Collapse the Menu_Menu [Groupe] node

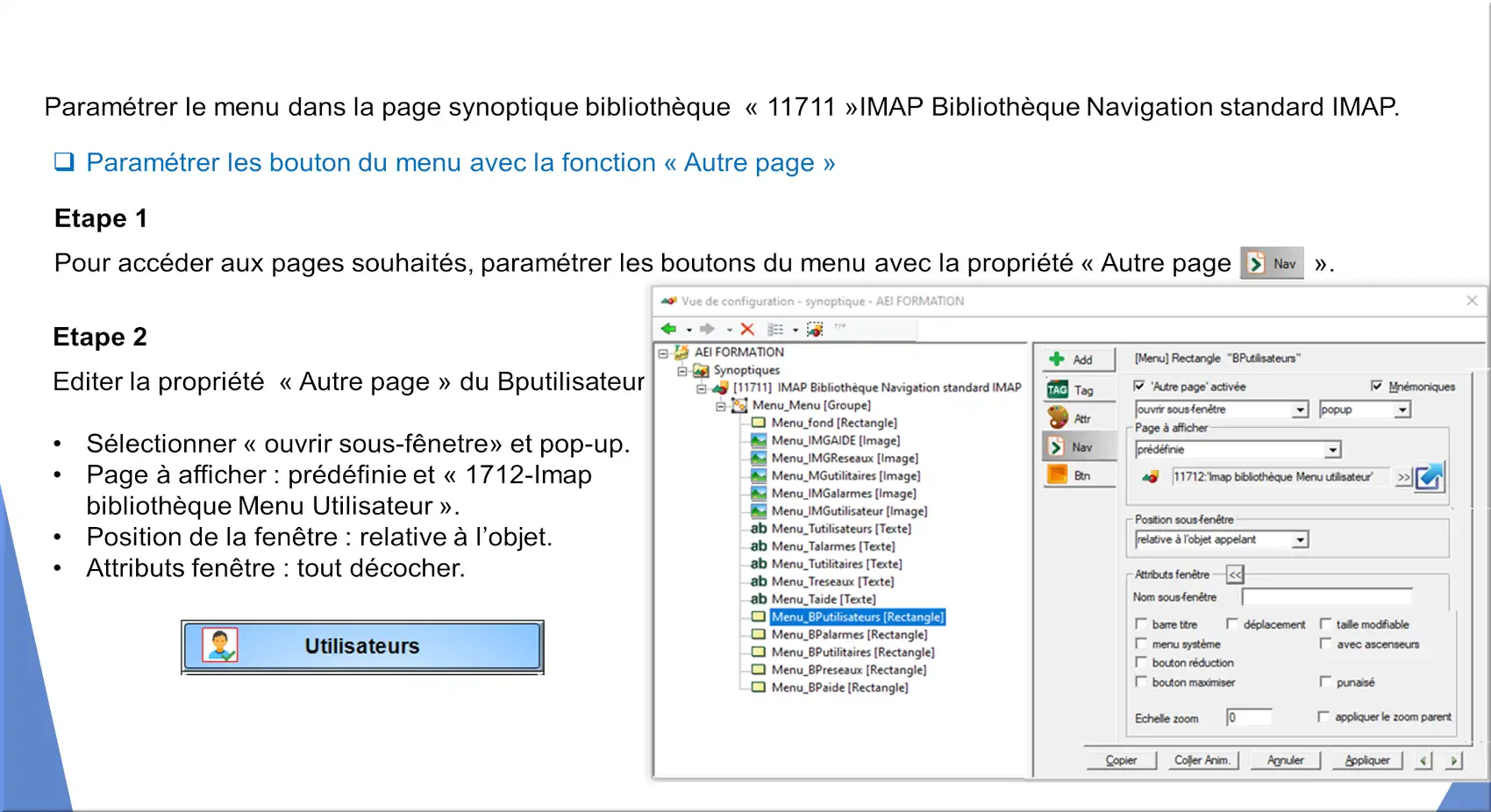coord(720,406)
